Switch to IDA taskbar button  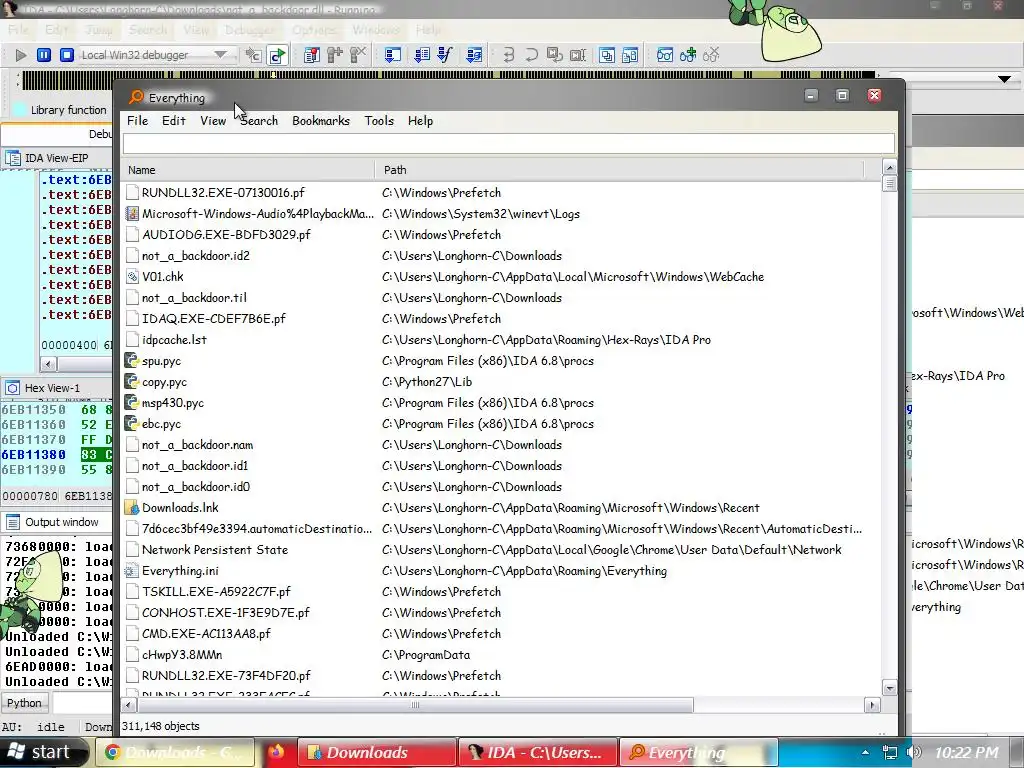click(538, 752)
